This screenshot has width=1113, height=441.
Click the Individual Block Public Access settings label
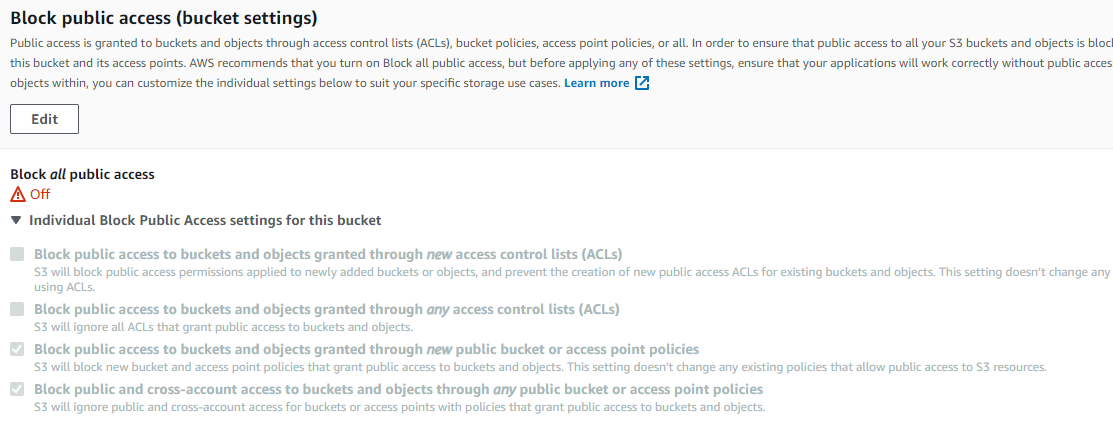click(x=205, y=220)
